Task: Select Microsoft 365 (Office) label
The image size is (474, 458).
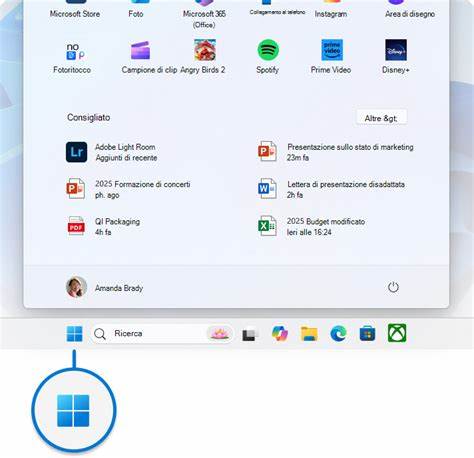Action: coord(204,19)
